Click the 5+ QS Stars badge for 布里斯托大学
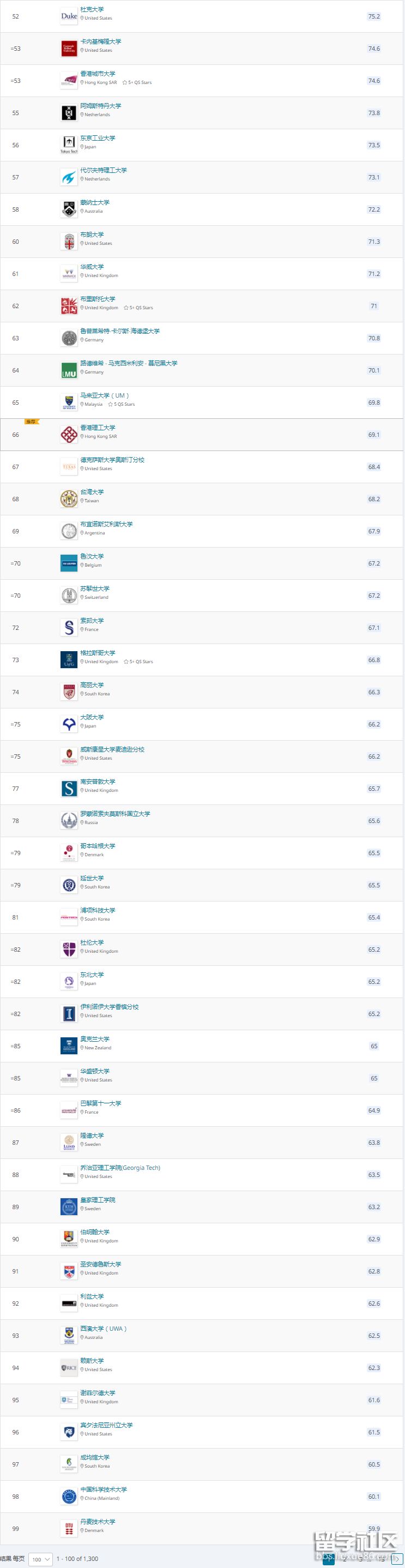 click(138, 308)
